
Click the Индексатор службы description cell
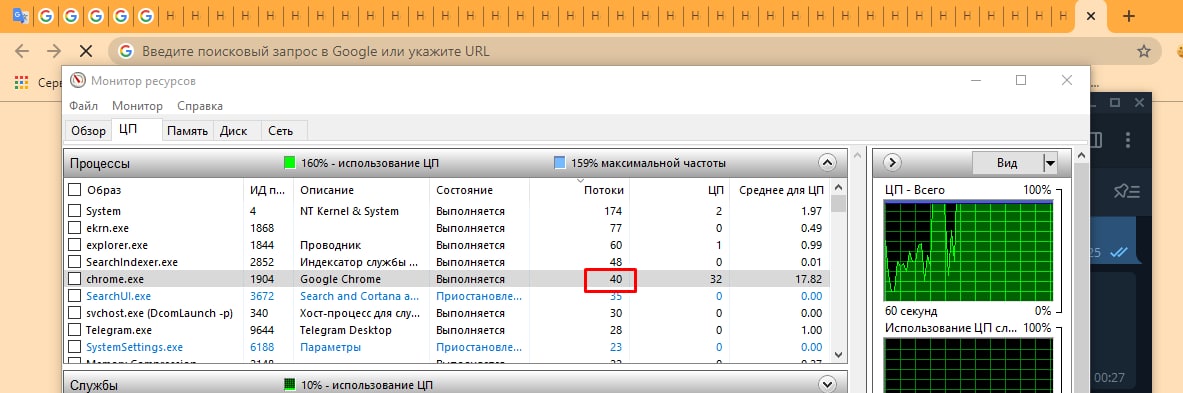click(x=359, y=263)
